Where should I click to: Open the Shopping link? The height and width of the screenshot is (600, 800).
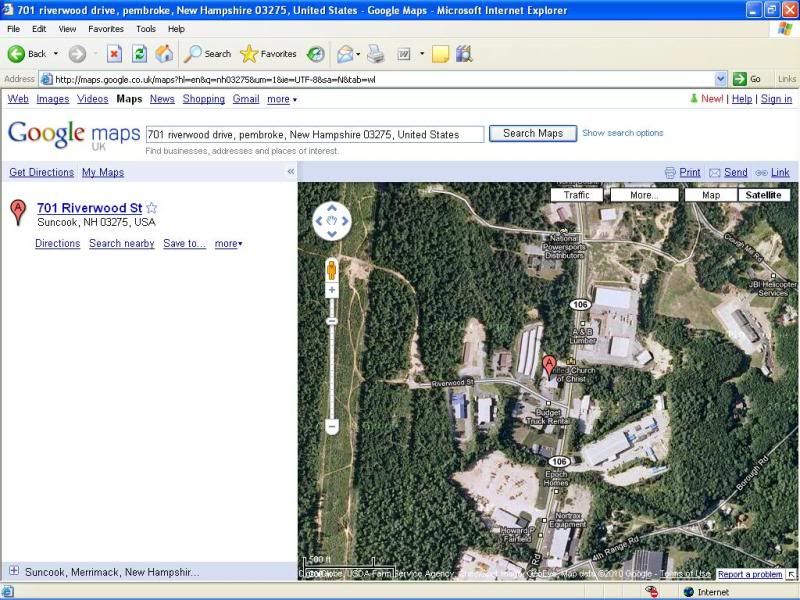(204, 99)
